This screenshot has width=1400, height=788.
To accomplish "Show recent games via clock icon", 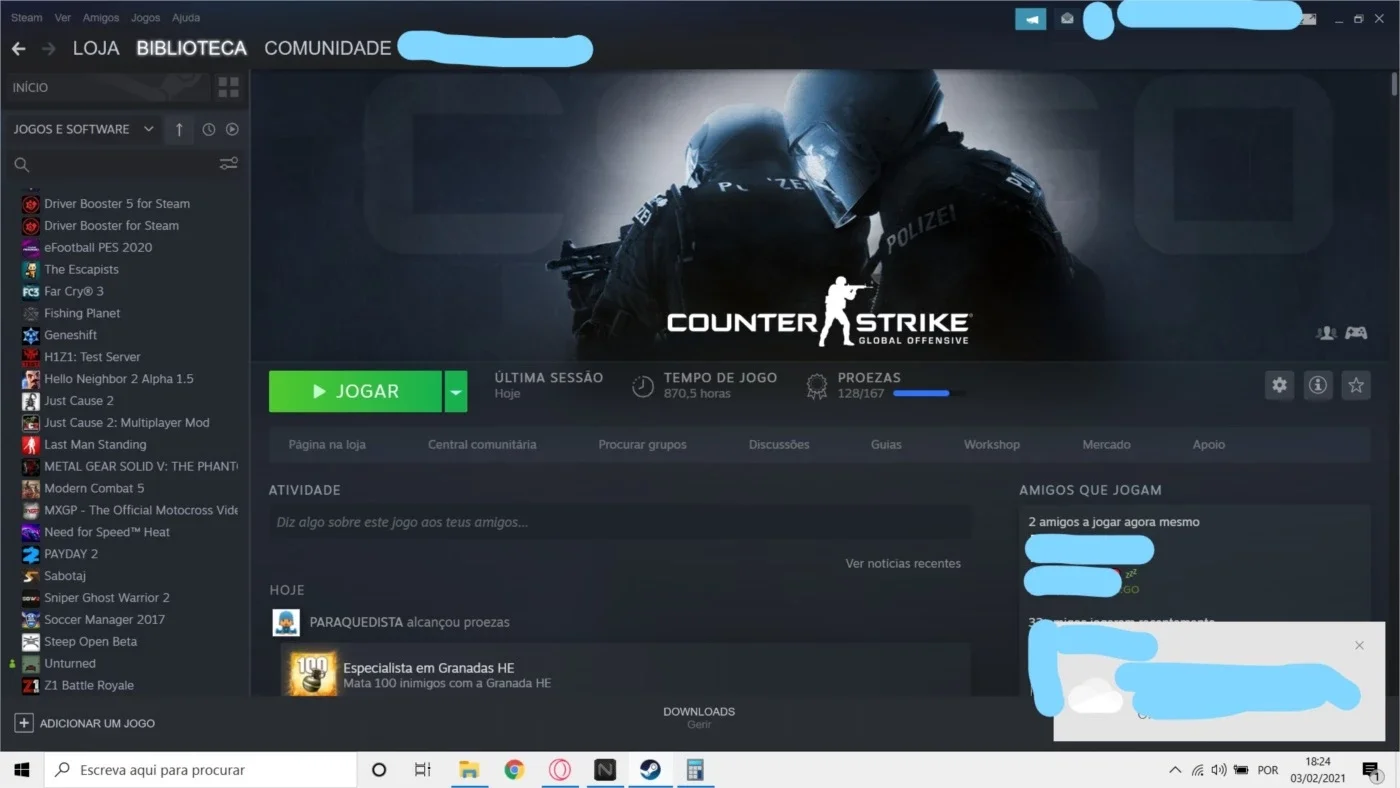I will (209, 129).
